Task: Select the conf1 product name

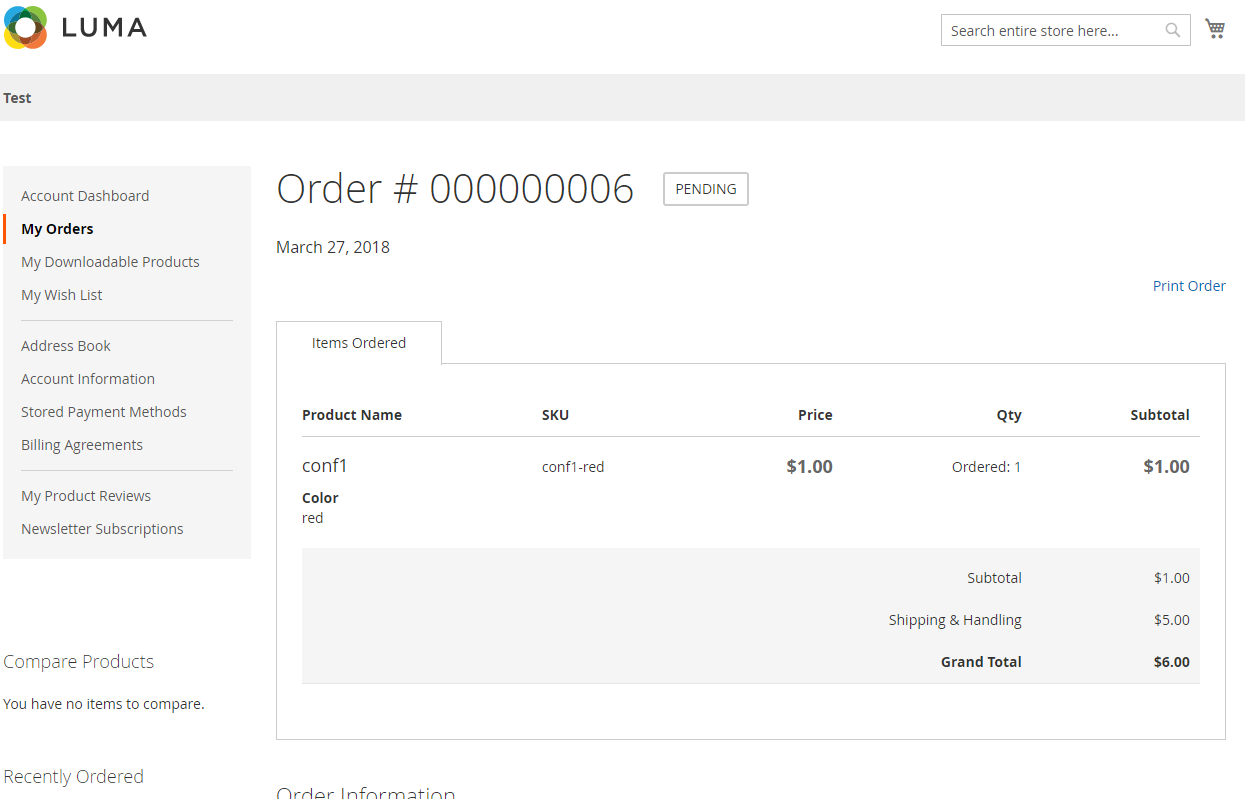Action: pos(324,465)
